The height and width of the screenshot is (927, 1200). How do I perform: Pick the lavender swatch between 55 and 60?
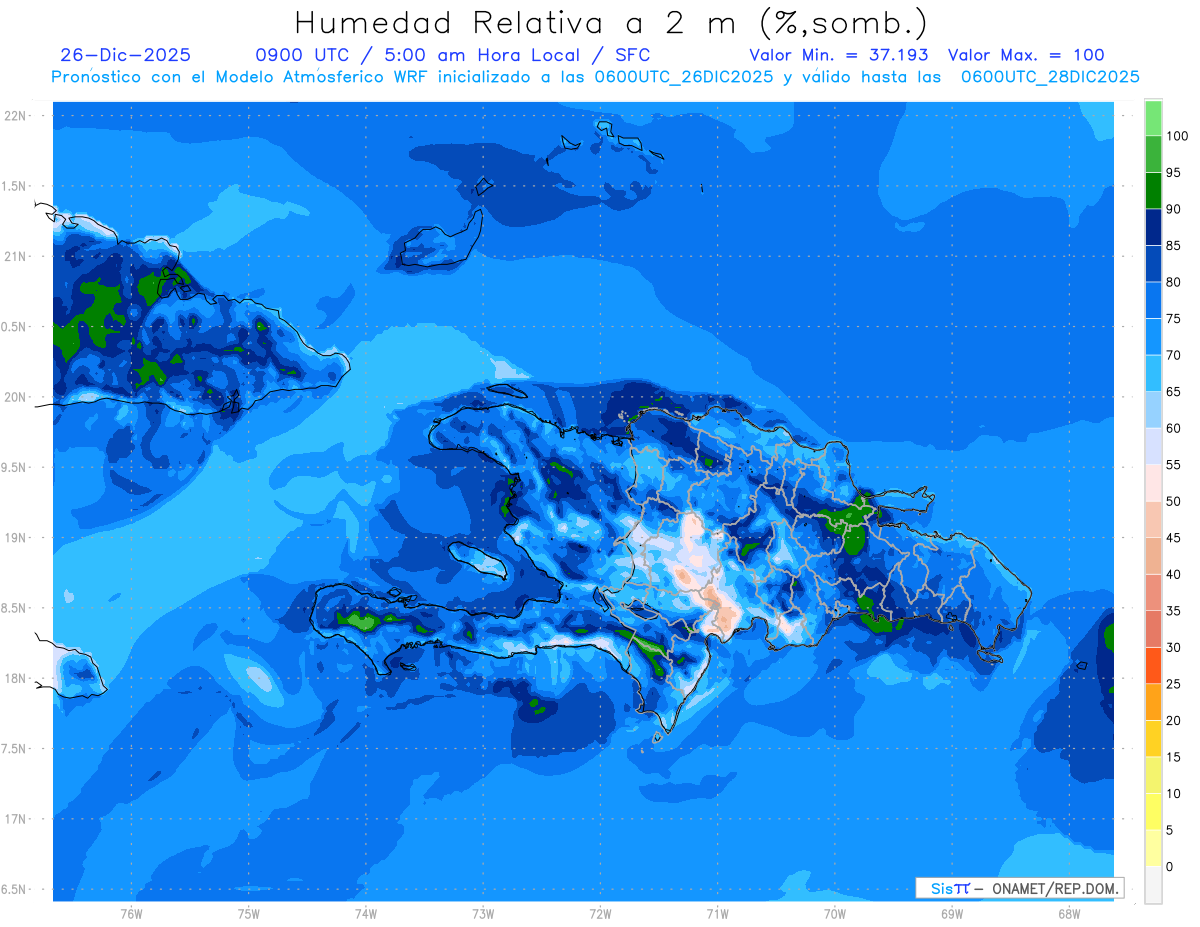click(x=1153, y=446)
